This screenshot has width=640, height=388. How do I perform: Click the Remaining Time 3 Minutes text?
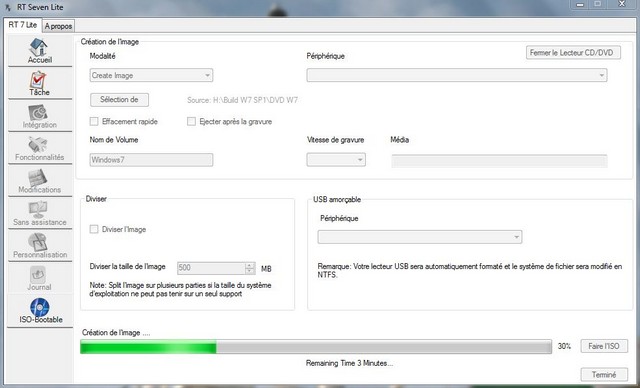[349, 363]
